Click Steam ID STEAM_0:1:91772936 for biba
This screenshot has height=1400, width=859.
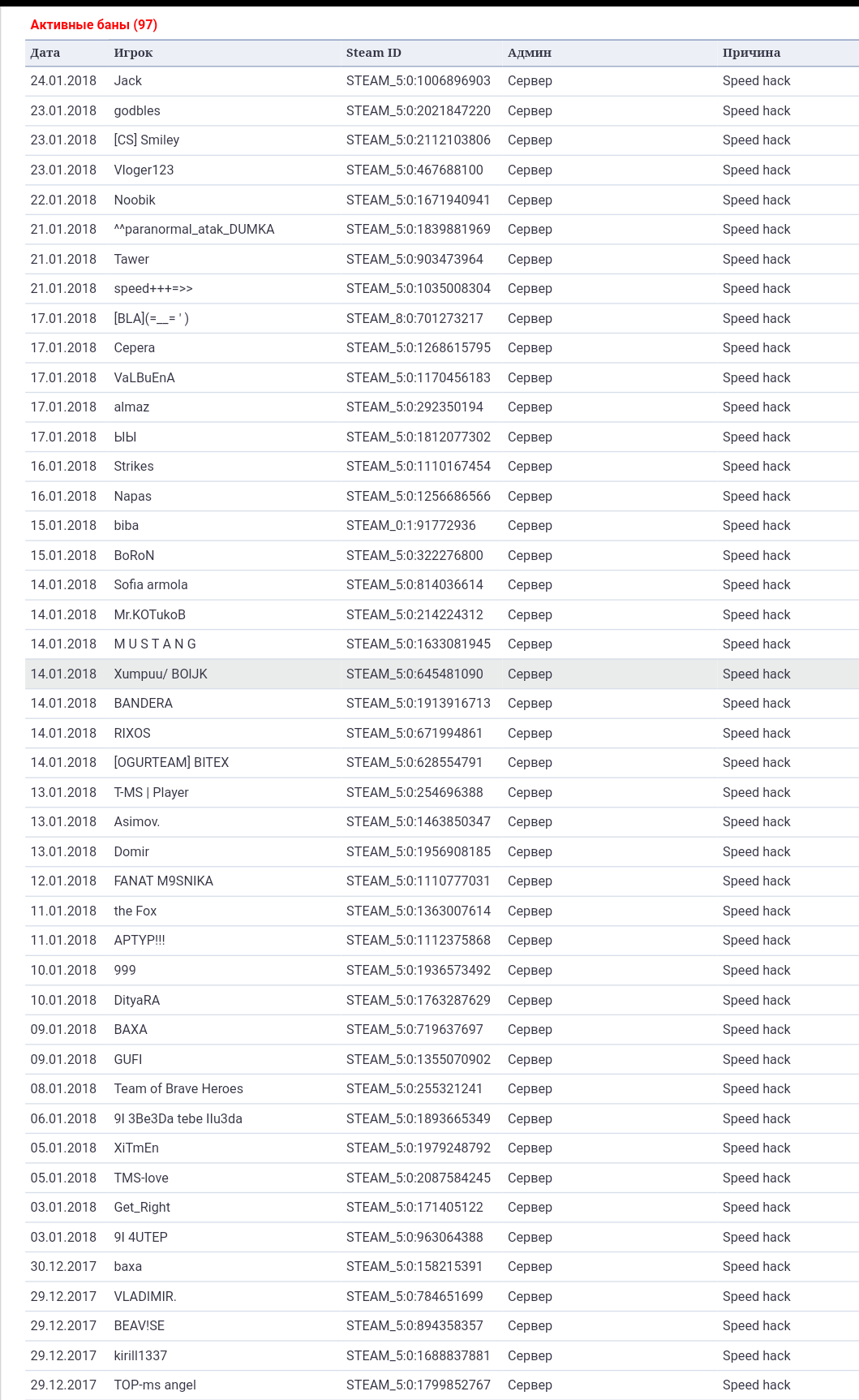tap(411, 525)
